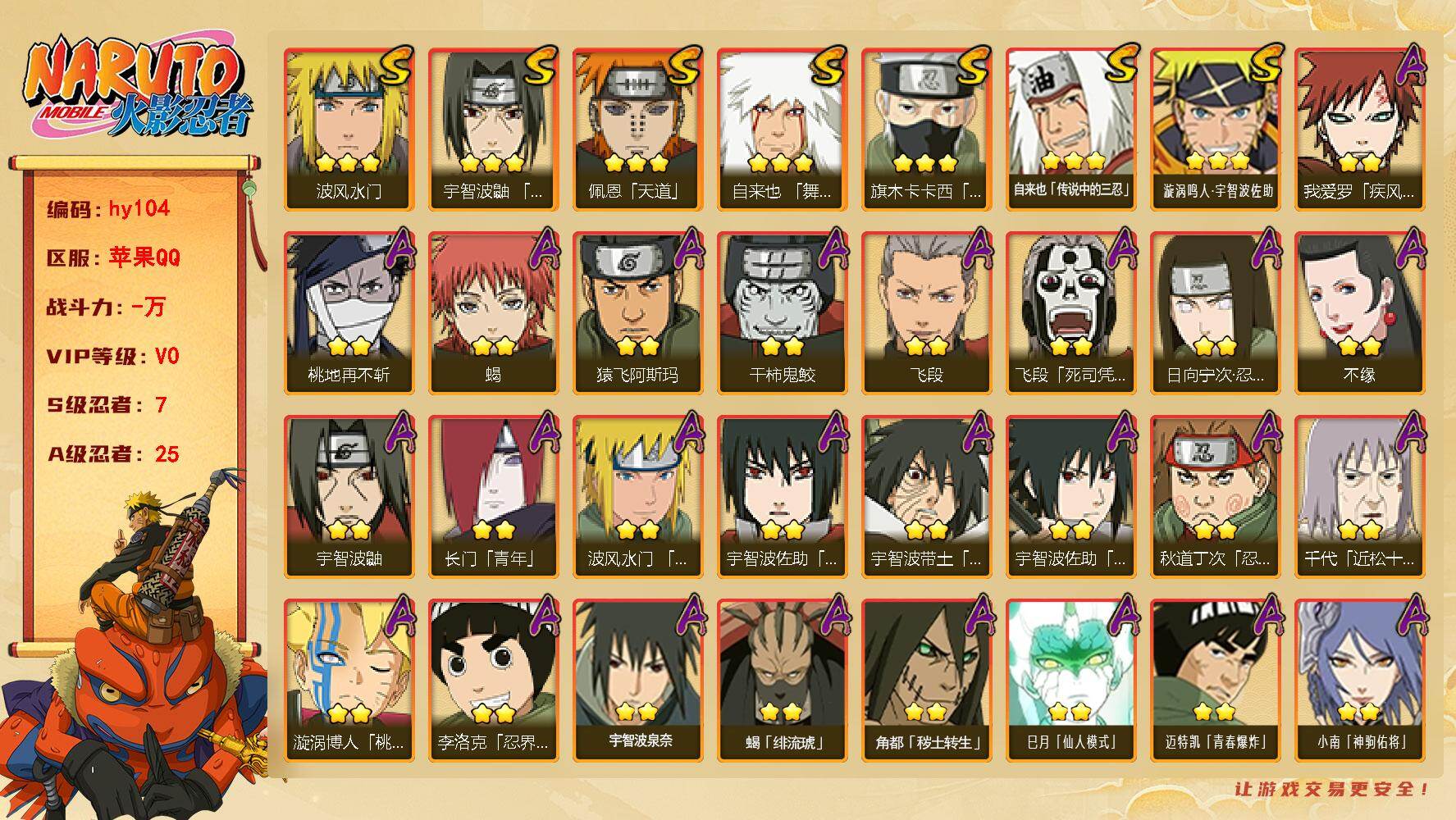Open the 小南「神驹佑将」 character card

1359,680
